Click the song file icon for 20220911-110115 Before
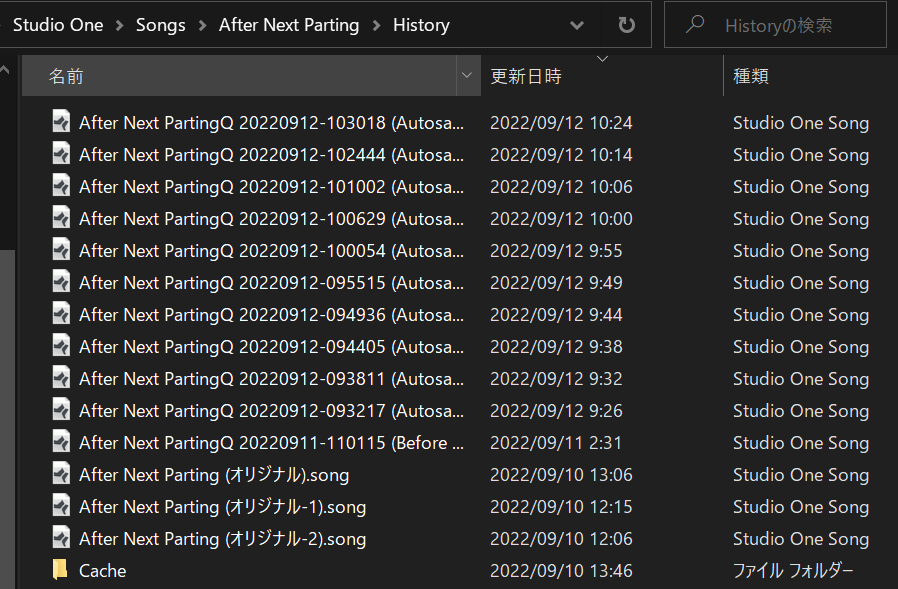 [61, 442]
